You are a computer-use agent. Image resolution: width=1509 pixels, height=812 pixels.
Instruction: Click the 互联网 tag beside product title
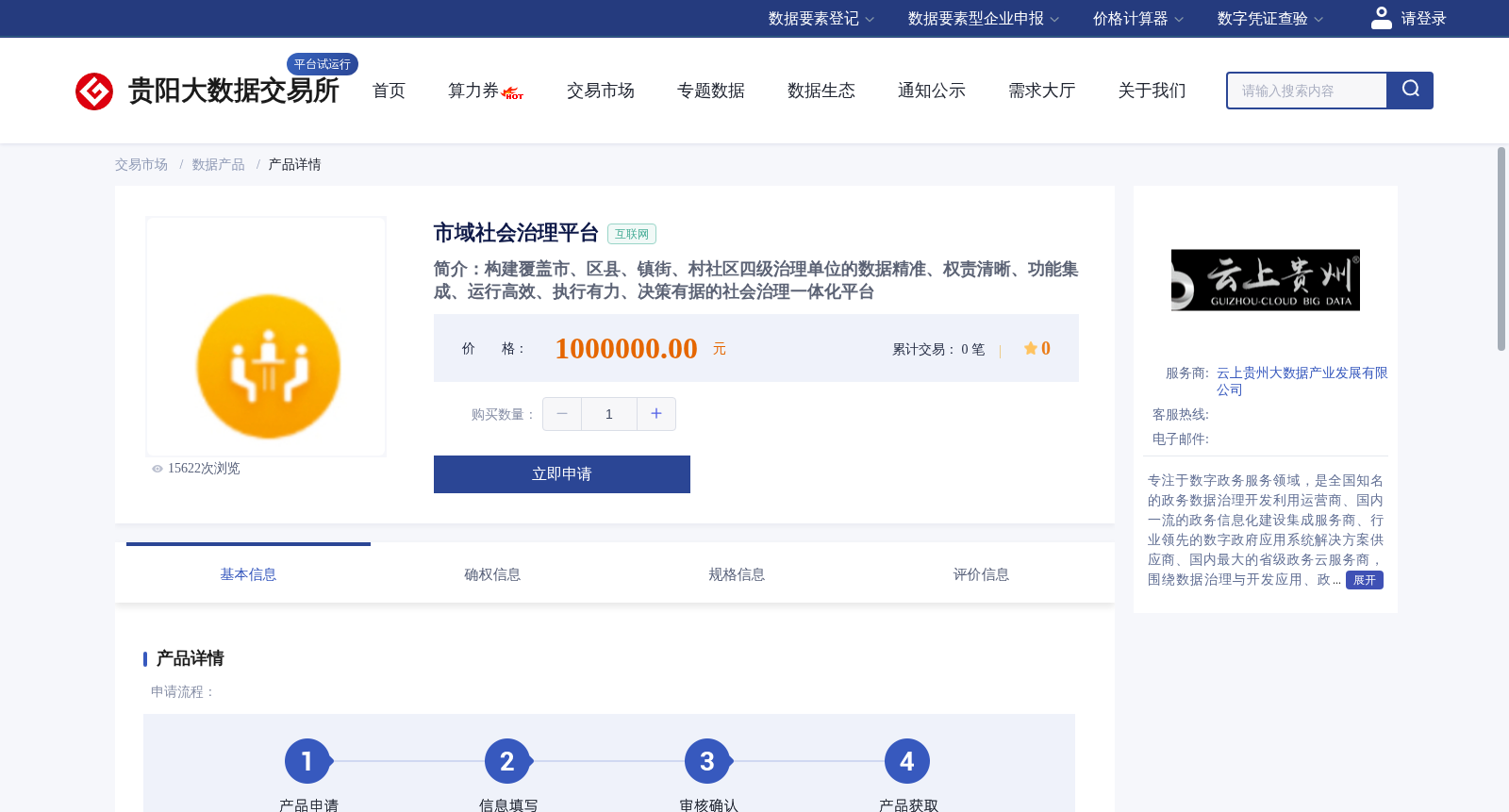point(632,234)
